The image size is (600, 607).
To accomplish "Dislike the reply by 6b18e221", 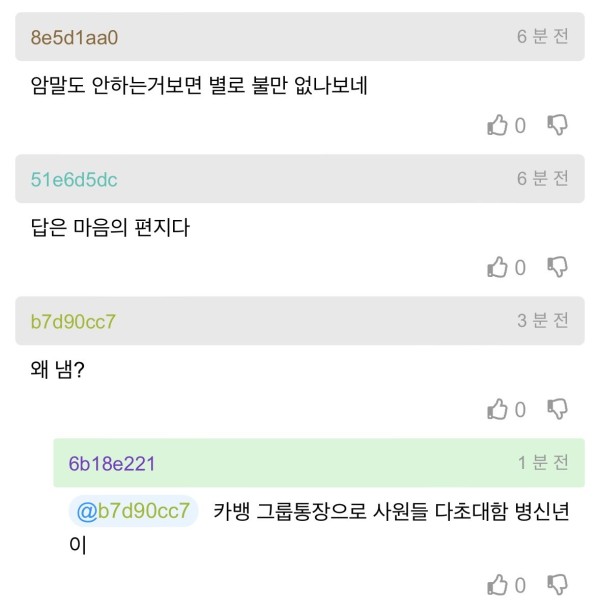I will click(x=557, y=585).
